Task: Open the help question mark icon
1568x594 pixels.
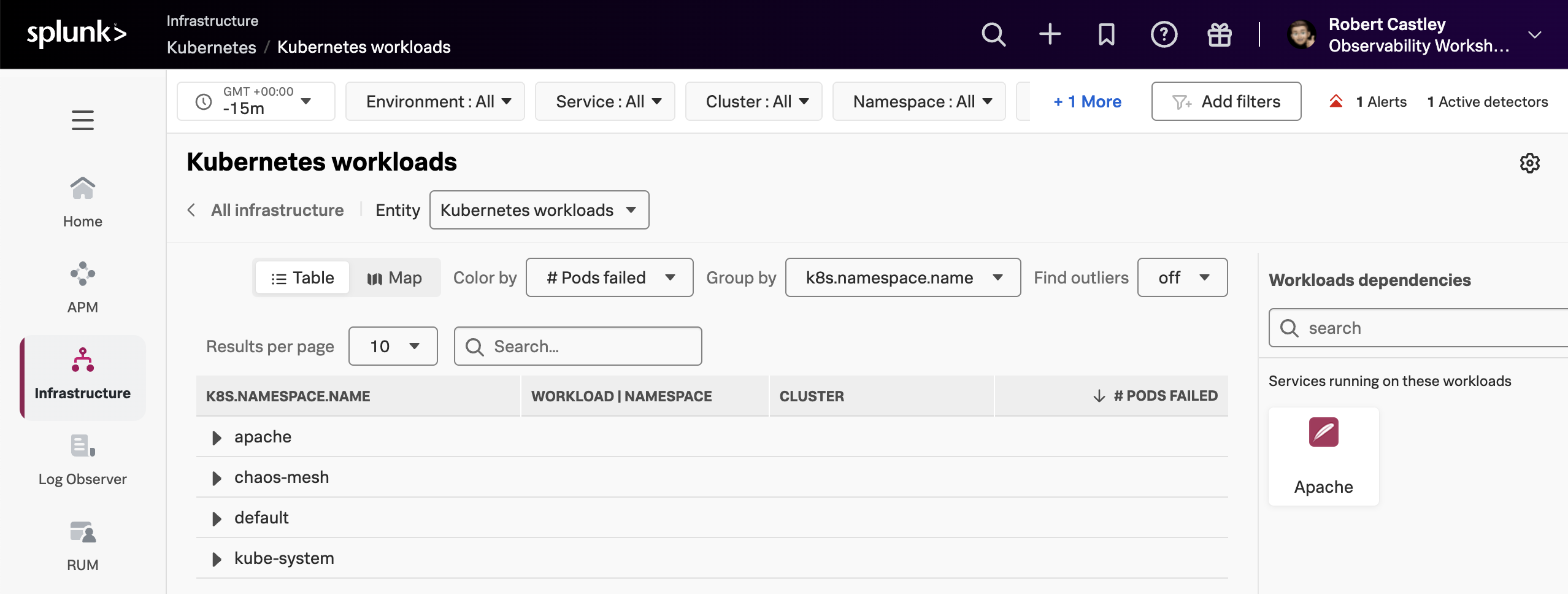Action: point(1163,34)
